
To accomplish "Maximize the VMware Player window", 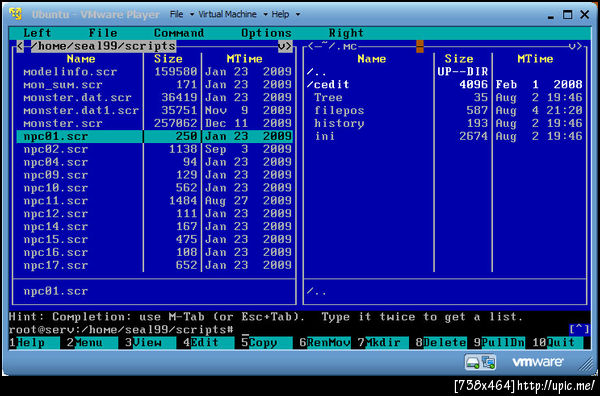I will coord(567,15).
